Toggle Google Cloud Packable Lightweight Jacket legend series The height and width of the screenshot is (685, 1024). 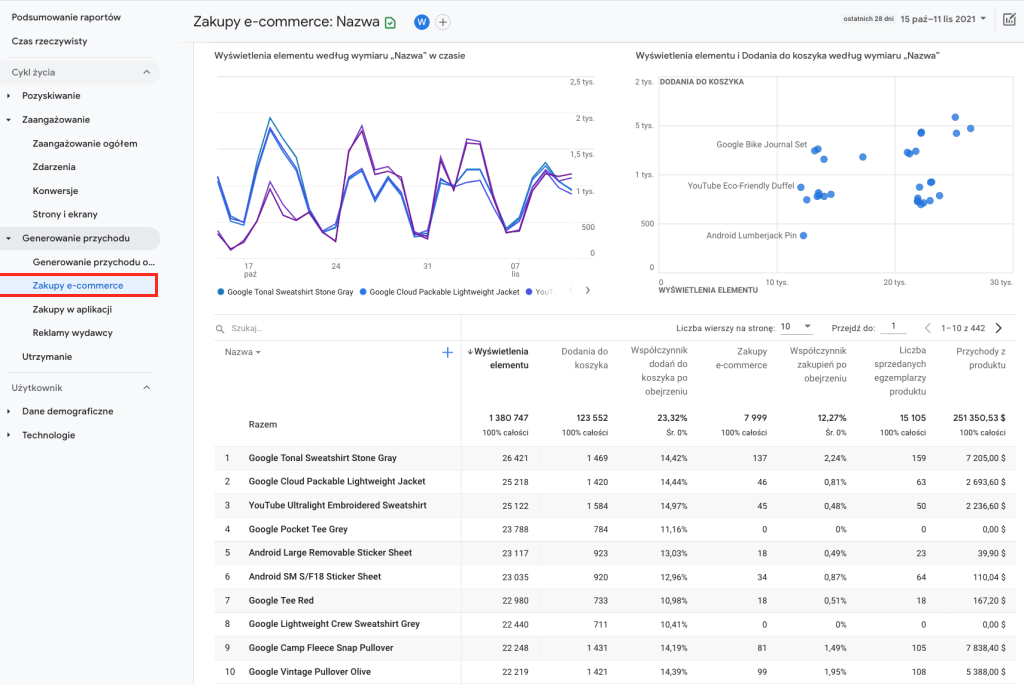(x=440, y=292)
